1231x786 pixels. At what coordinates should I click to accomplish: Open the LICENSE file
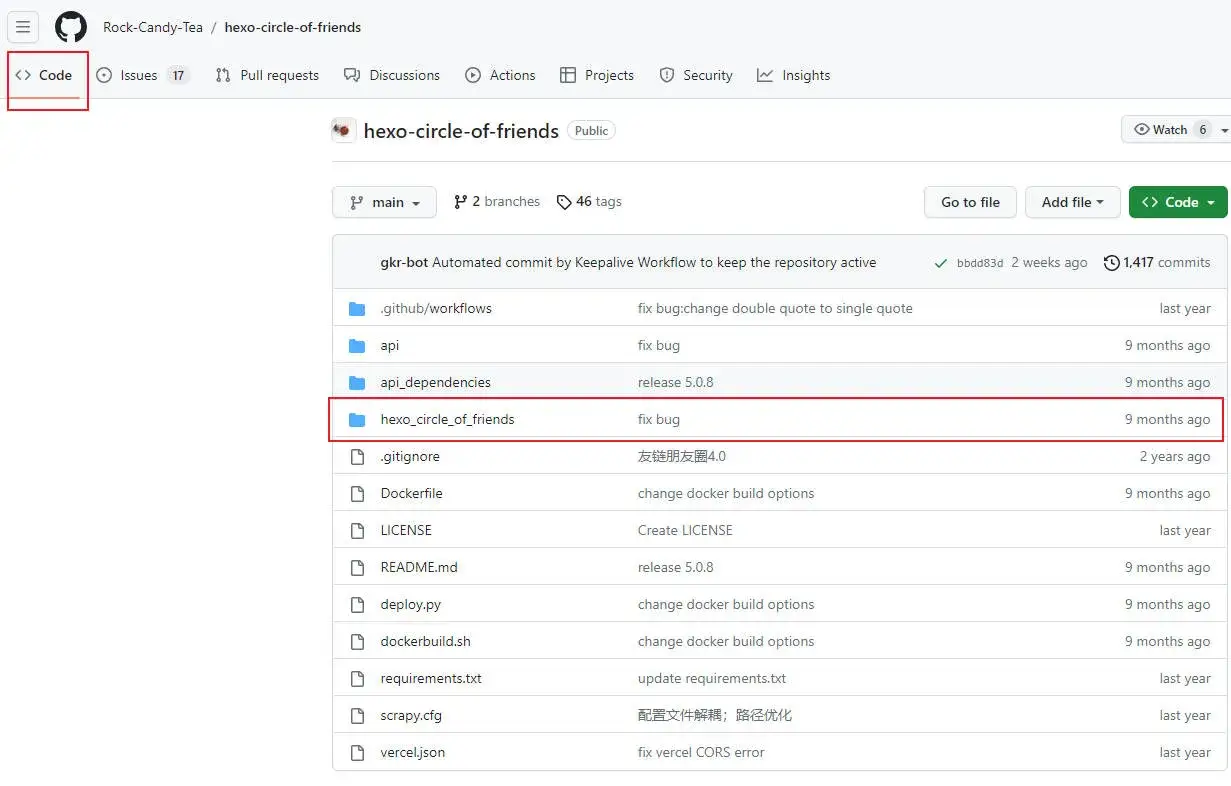(406, 531)
